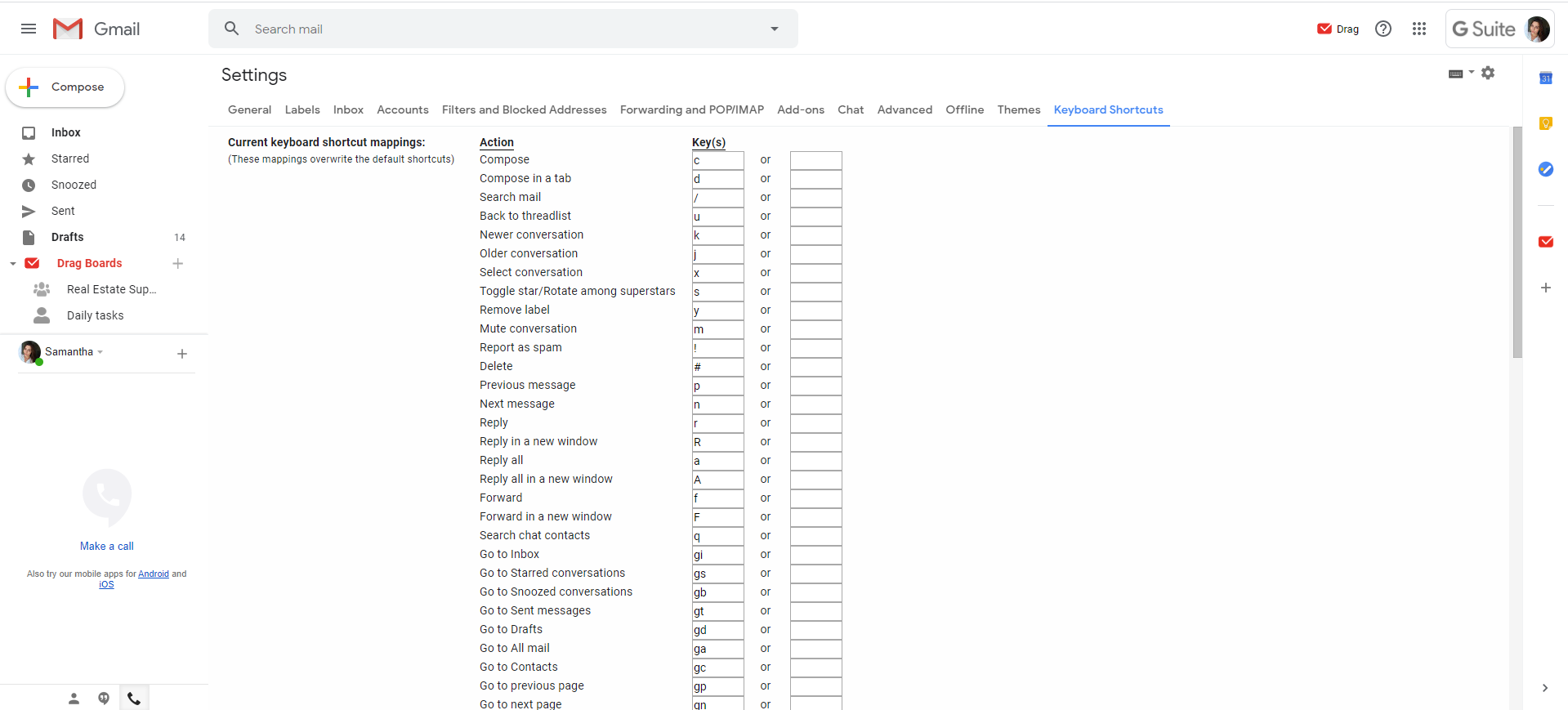Switch to the Add-ons tab
Image resolution: width=1568 pixels, height=710 pixels.
(x=801, y=109)
